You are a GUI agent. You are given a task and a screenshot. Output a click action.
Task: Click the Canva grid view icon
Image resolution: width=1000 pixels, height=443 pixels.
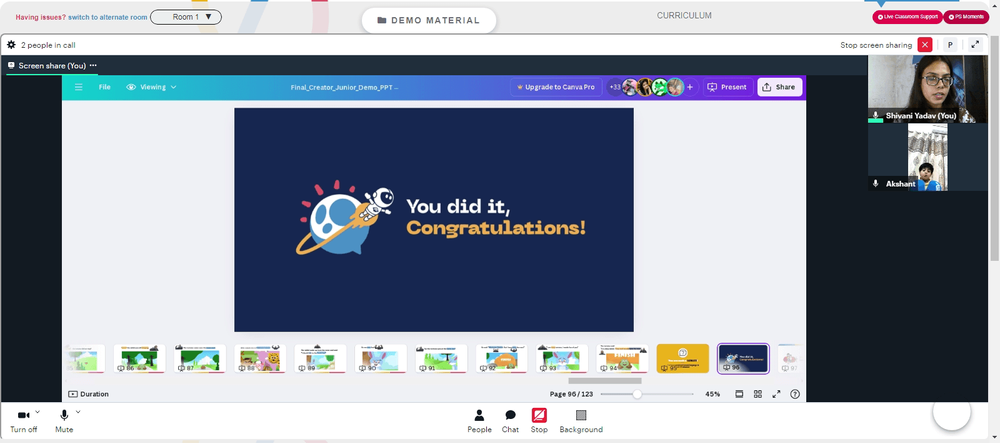tap(758, 394)
